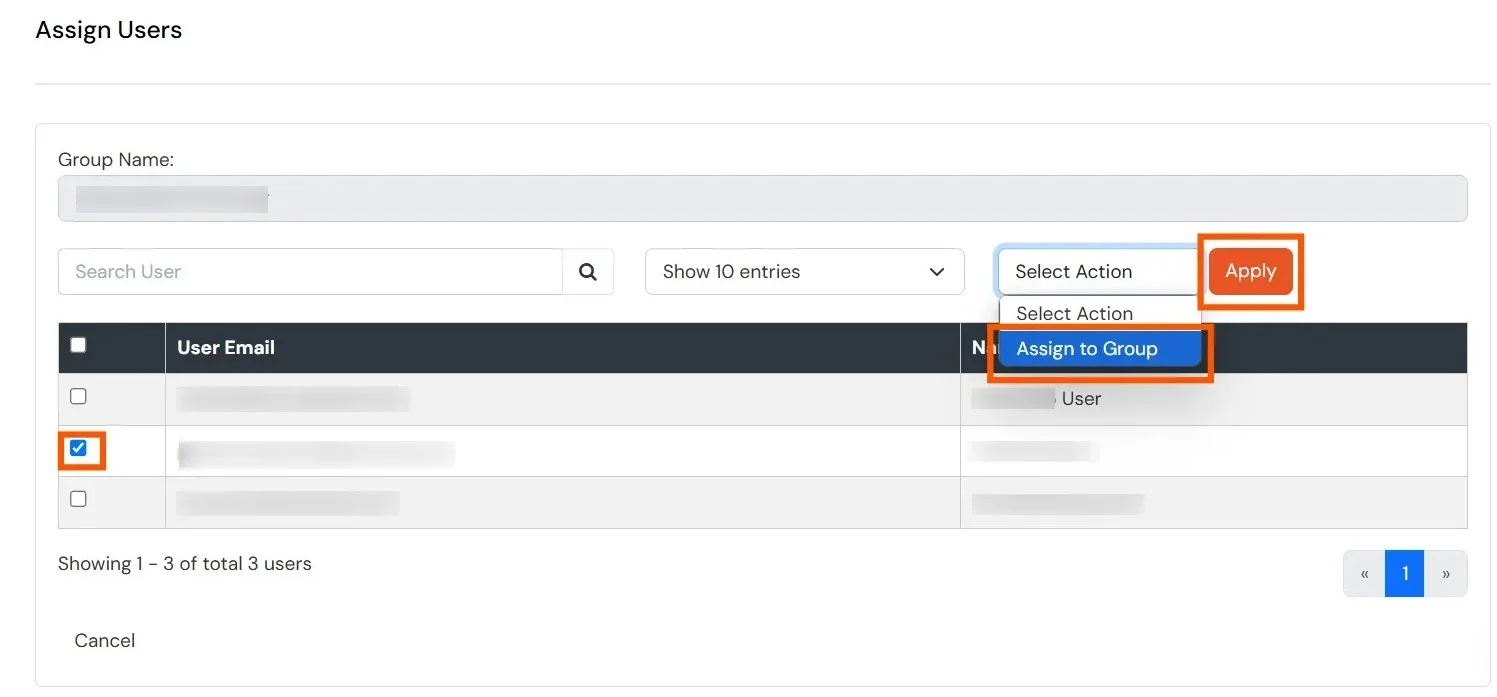Choose the Select Action placeholder option

coord(1073,313)
